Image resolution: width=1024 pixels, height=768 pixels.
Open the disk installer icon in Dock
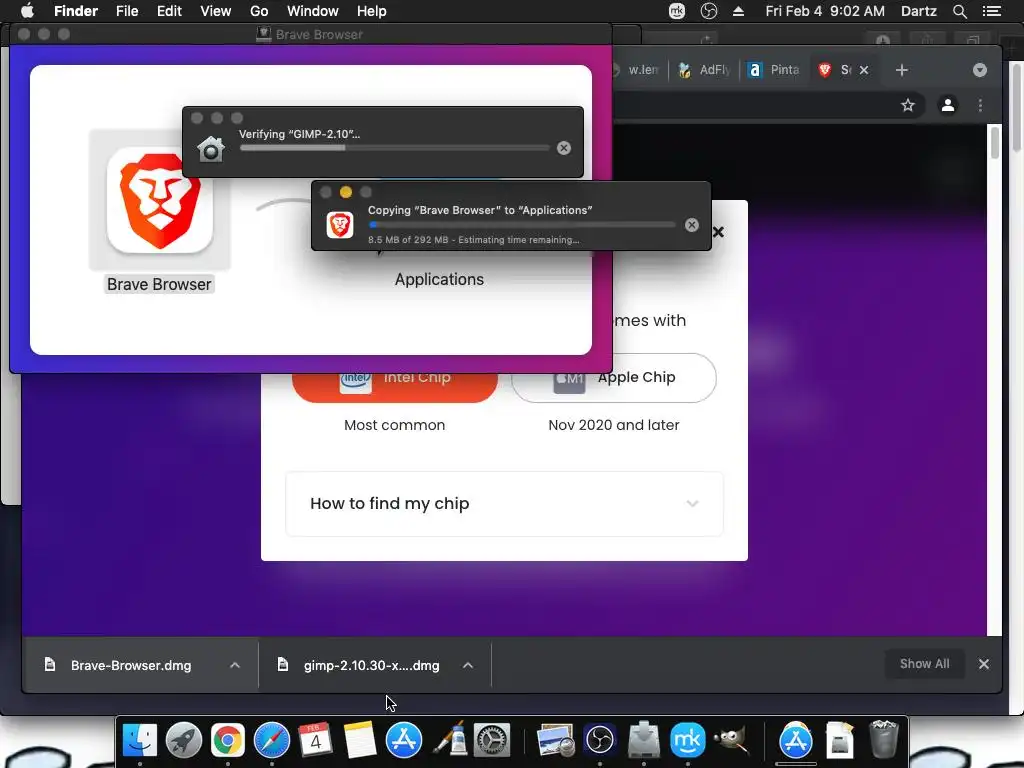click(x=643, y=741)
